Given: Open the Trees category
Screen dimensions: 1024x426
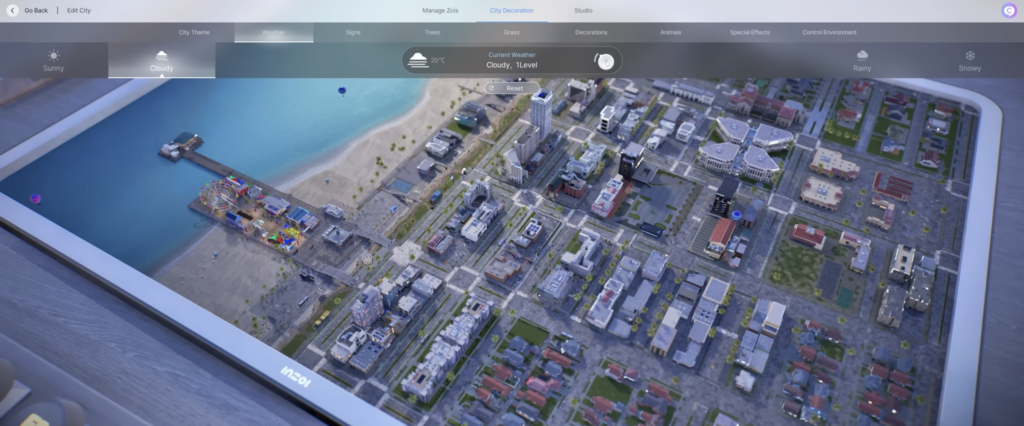Looking at the screenshot, I should [x=432, y=32].
